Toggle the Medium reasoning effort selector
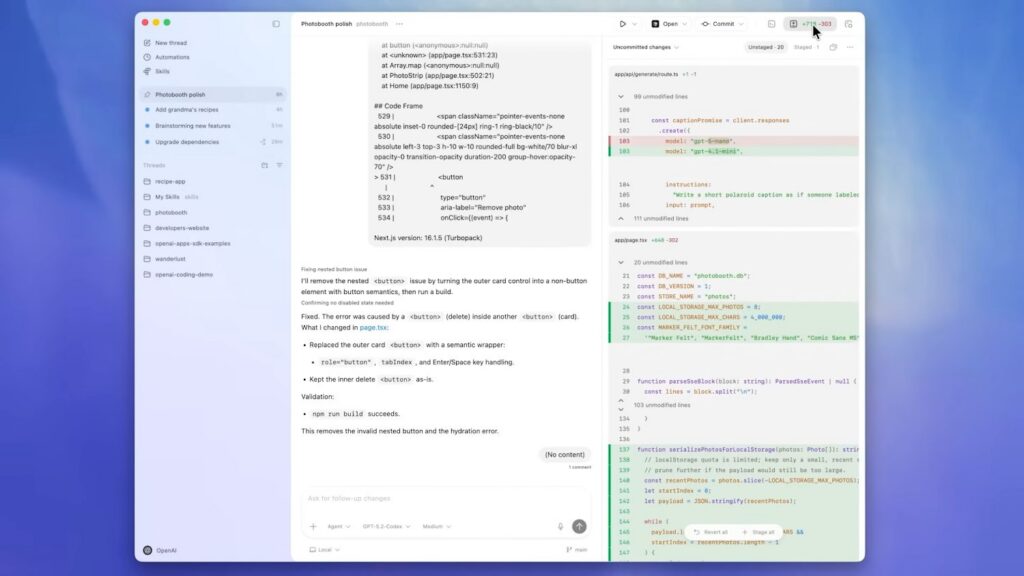Screen dimensions: 1024x576 pyautogui.click(x=436, y=525)
